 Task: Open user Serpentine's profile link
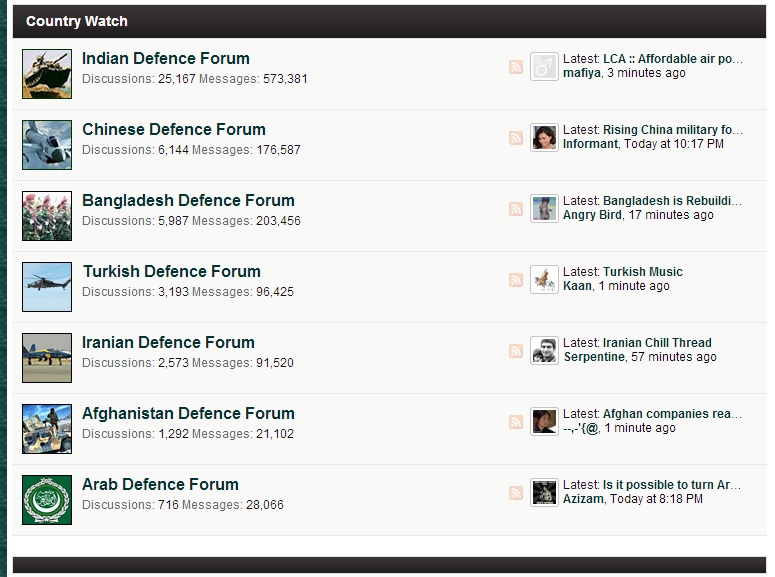pos(594,357)
